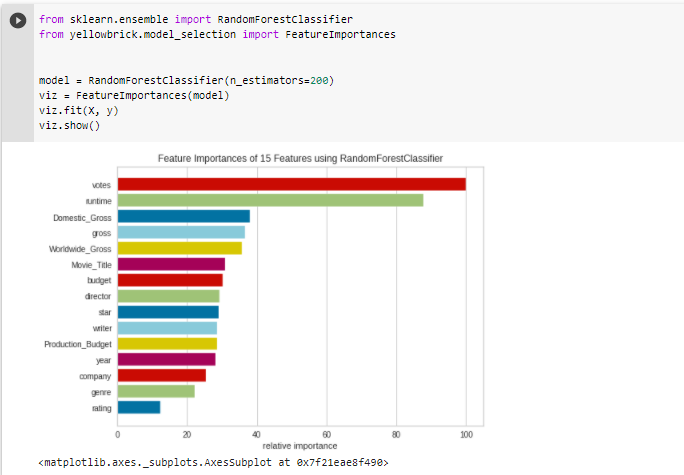684x475 pixels.
Task: Click the runtime axis label
Action: 99,201
